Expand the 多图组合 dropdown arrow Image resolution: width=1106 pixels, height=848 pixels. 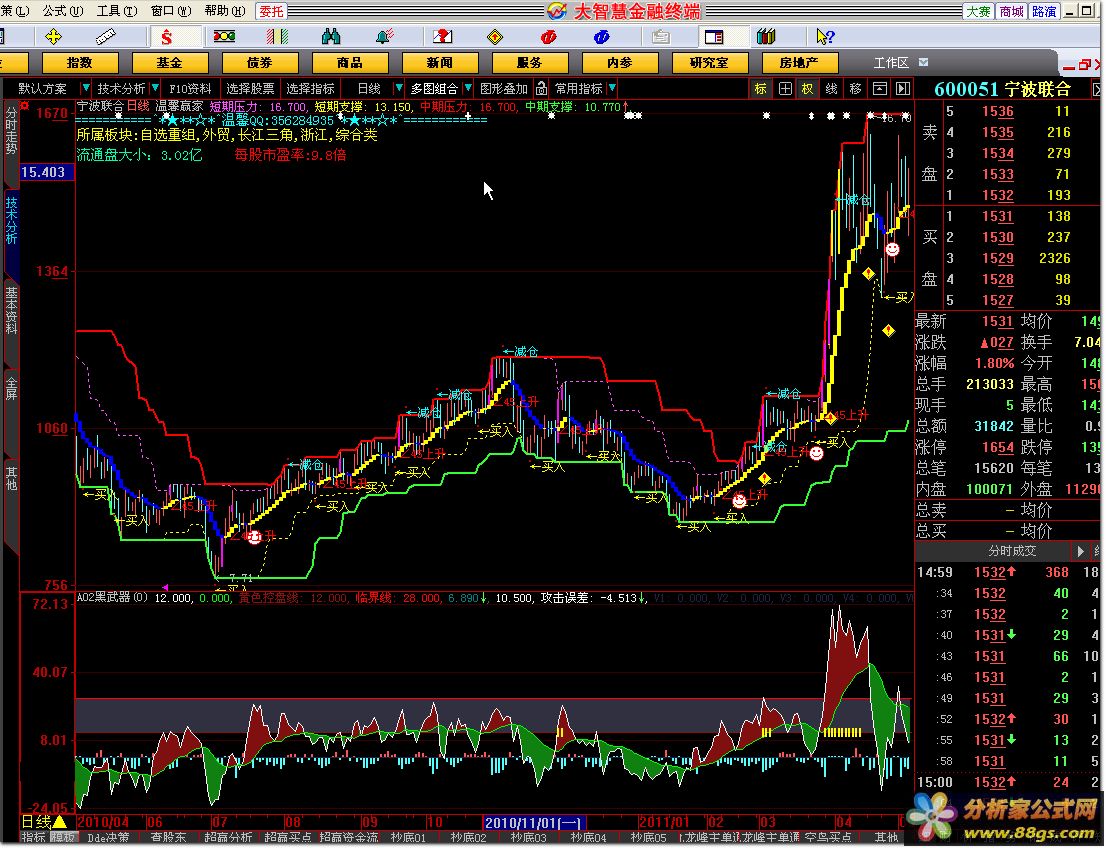tap(468, 88)
